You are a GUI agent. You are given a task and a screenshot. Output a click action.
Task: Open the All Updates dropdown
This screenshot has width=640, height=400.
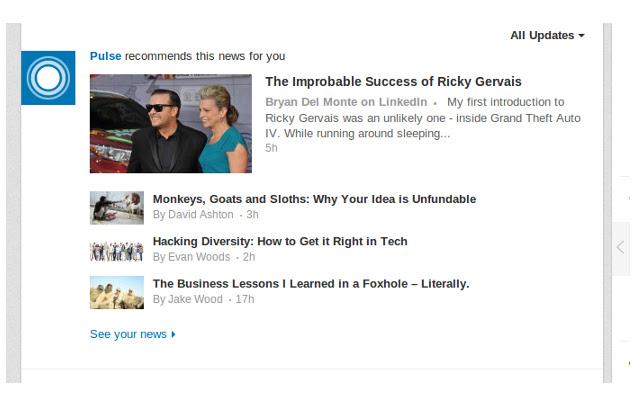[547, 35]
